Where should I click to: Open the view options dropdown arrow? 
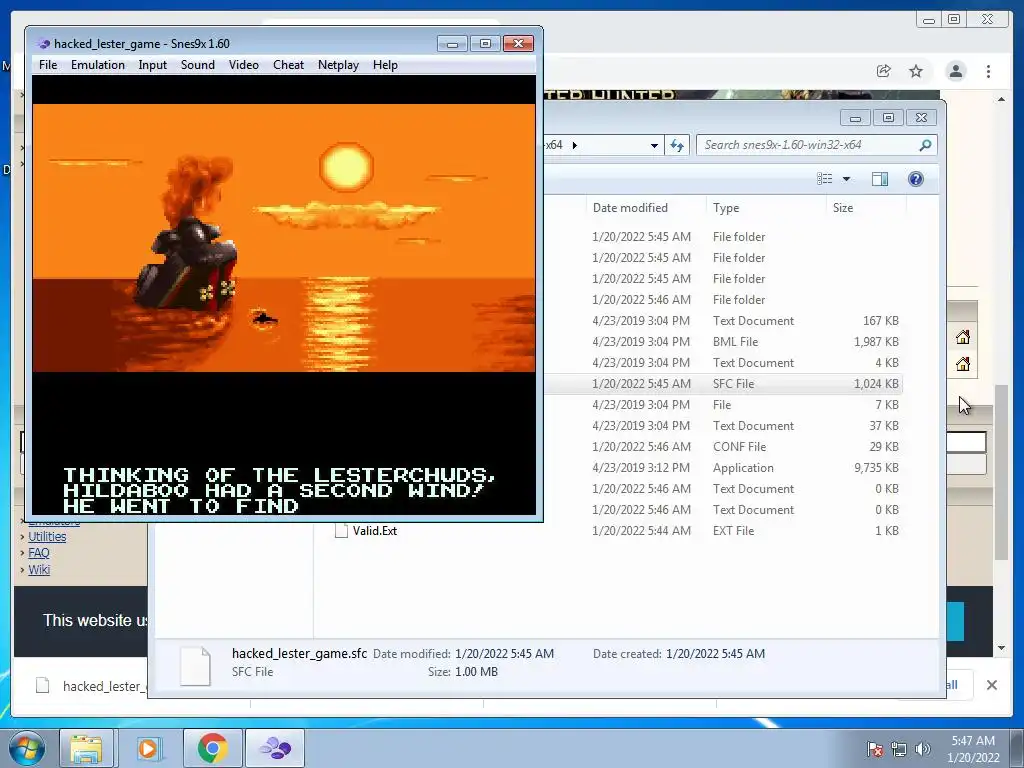(846, 179)
